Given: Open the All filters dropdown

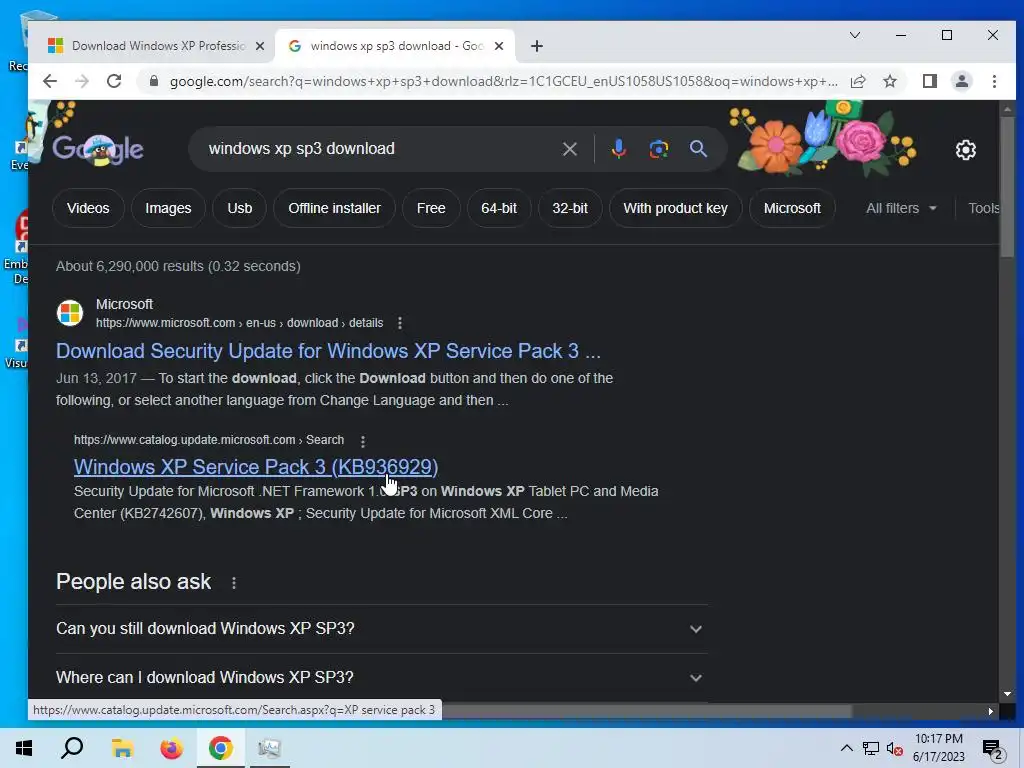Looking at the screenshot, I should [901, 208].
